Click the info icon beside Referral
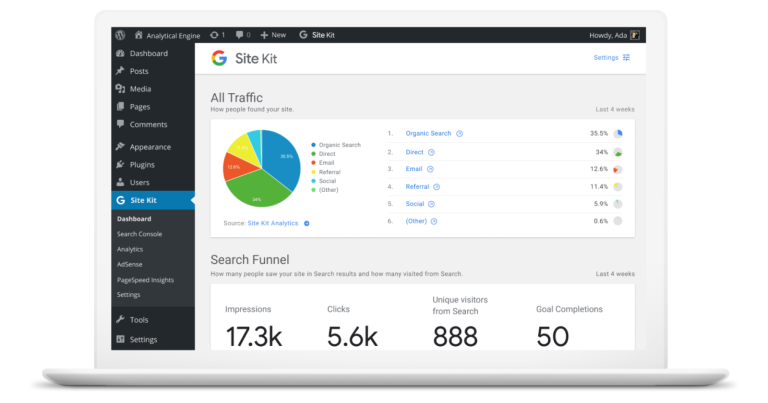 click(436, 186)
